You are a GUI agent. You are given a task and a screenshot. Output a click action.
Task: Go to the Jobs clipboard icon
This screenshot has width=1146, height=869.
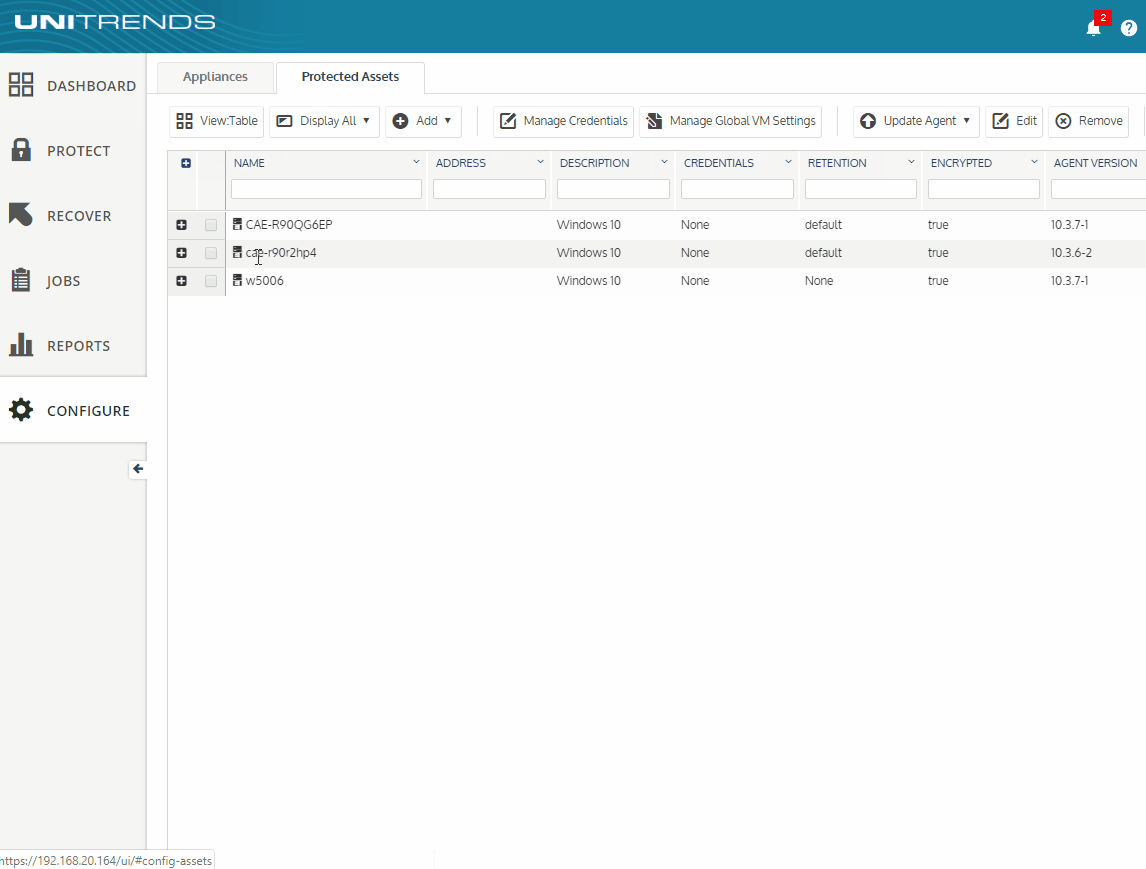21,280
